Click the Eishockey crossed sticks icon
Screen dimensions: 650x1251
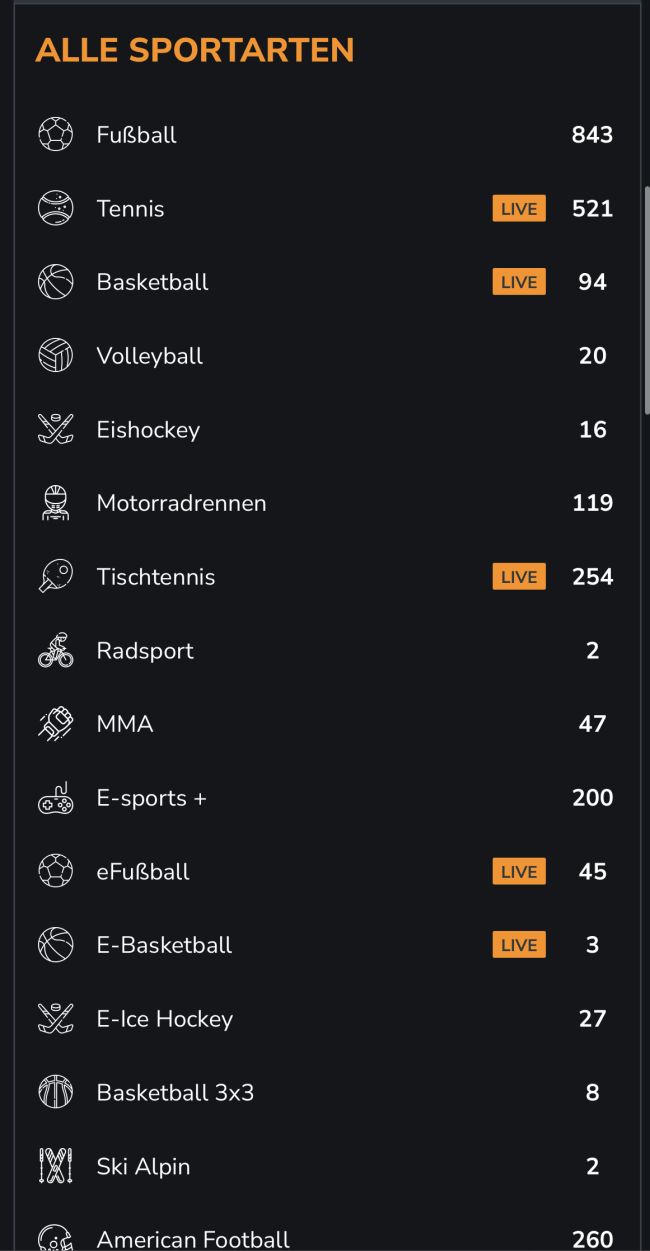tap(55, 430)
